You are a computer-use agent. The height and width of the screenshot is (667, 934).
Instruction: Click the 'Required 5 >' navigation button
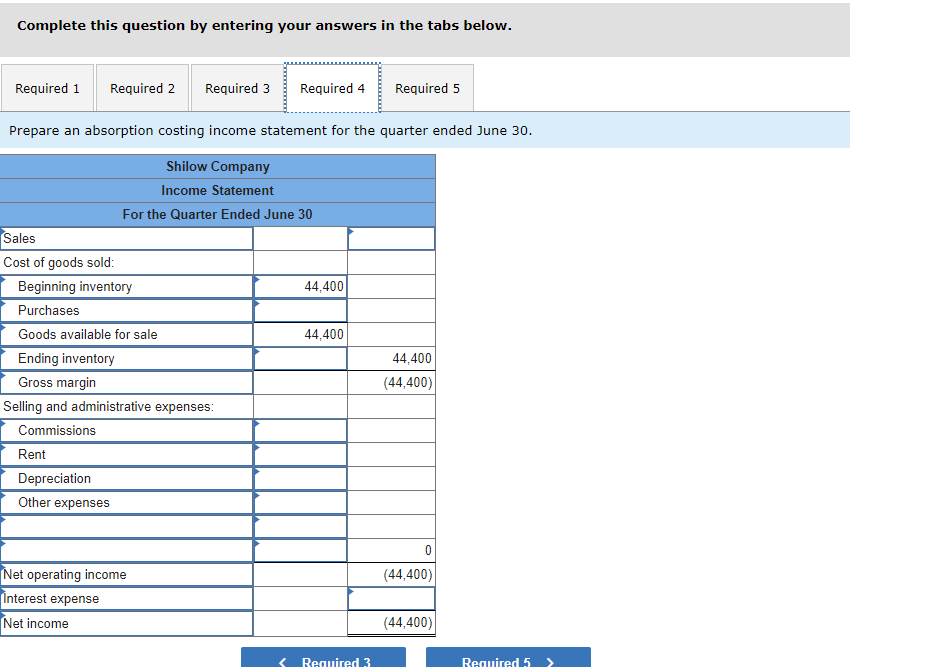(x=507, y=659)
